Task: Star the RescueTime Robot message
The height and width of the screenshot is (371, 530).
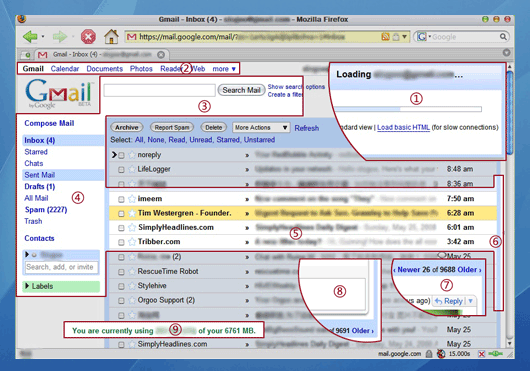Action: (132, 271)
